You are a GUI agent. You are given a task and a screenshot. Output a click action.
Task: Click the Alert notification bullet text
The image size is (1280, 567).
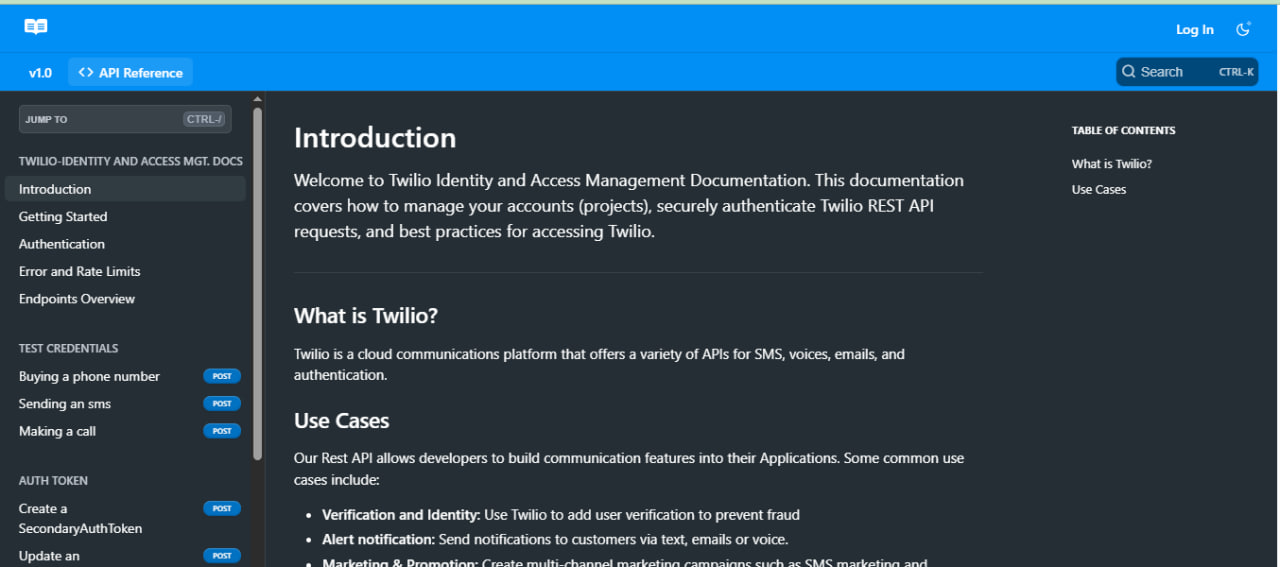[555, 539]
